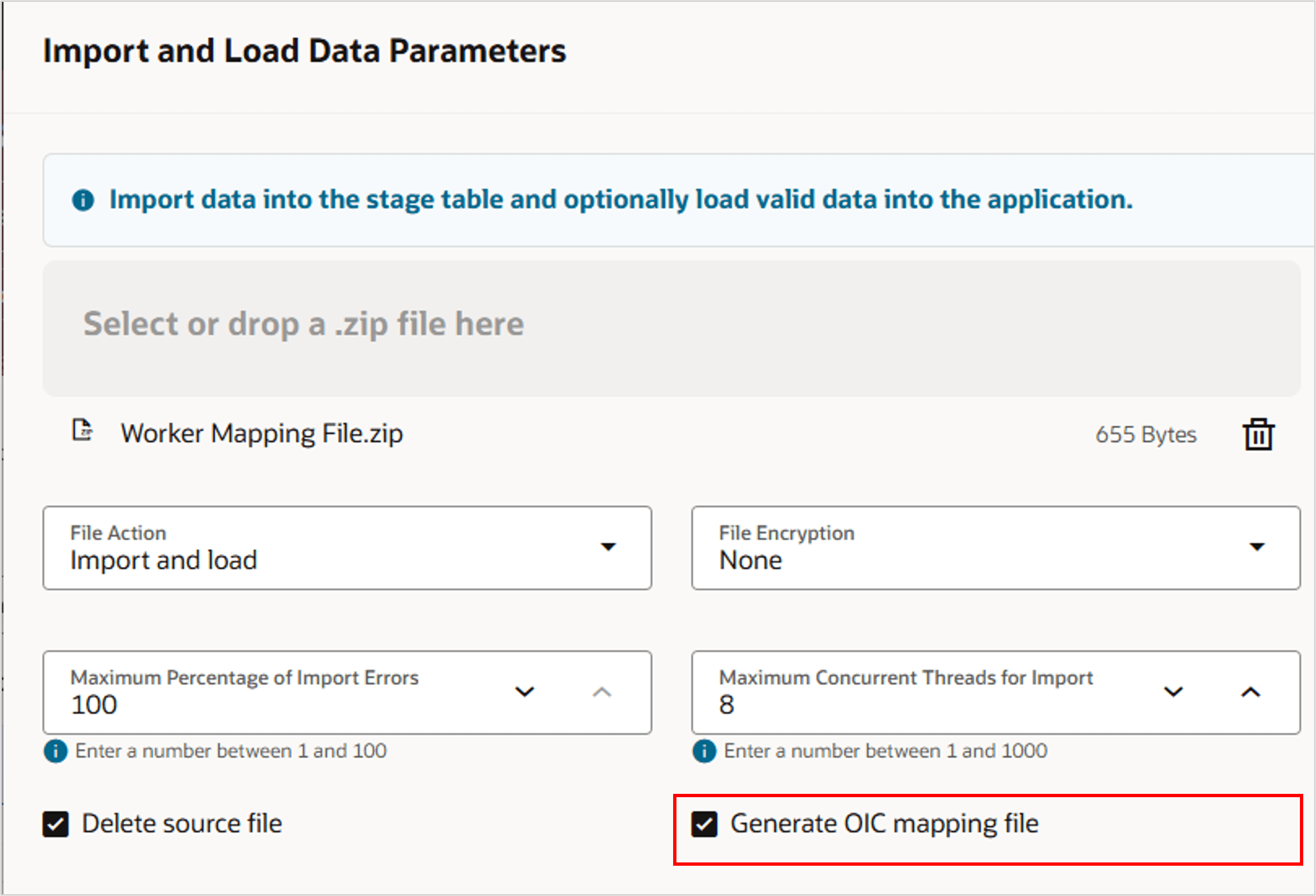This screenshot has height=896, width=1316.
Task: Increase Maximum Concurrent Threads for Import value
Action: point(1250,692)
